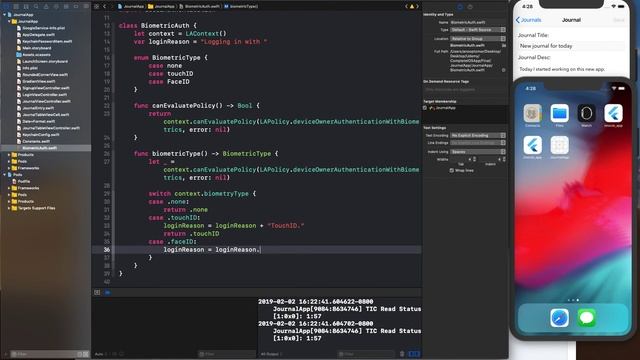The image size is (640, 360).
Task: Tap the page indicator dots on simulator home
Action: pyautogui.click(x=573, y=300)
